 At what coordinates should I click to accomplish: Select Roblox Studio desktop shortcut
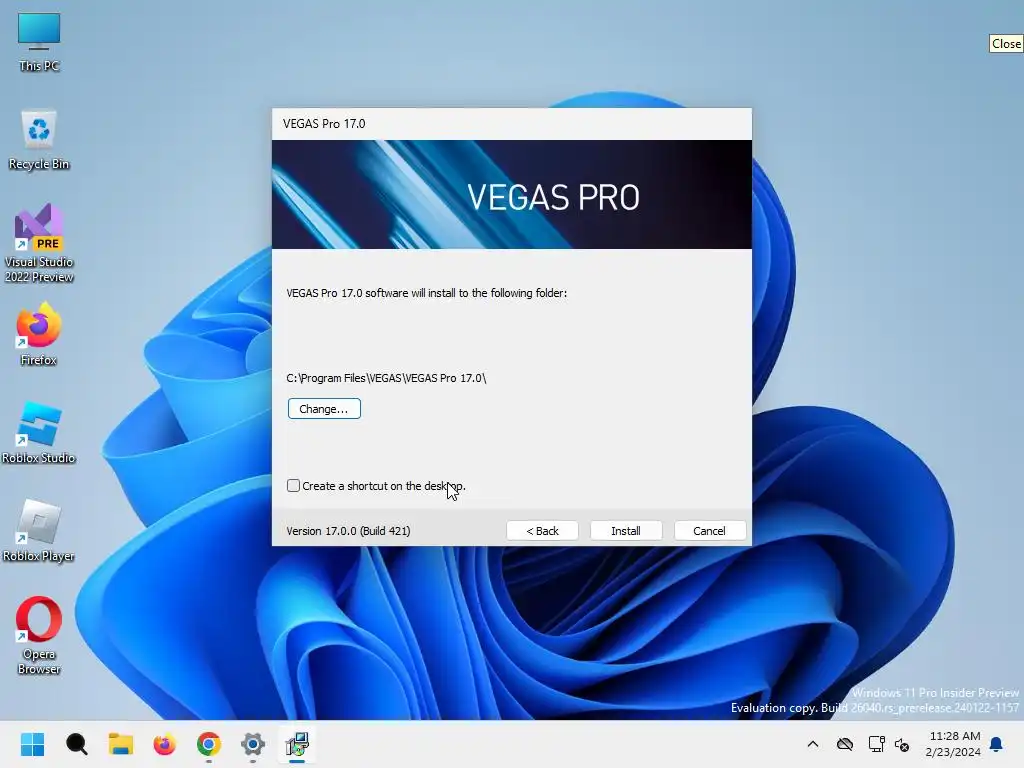[x=39, y=433]
